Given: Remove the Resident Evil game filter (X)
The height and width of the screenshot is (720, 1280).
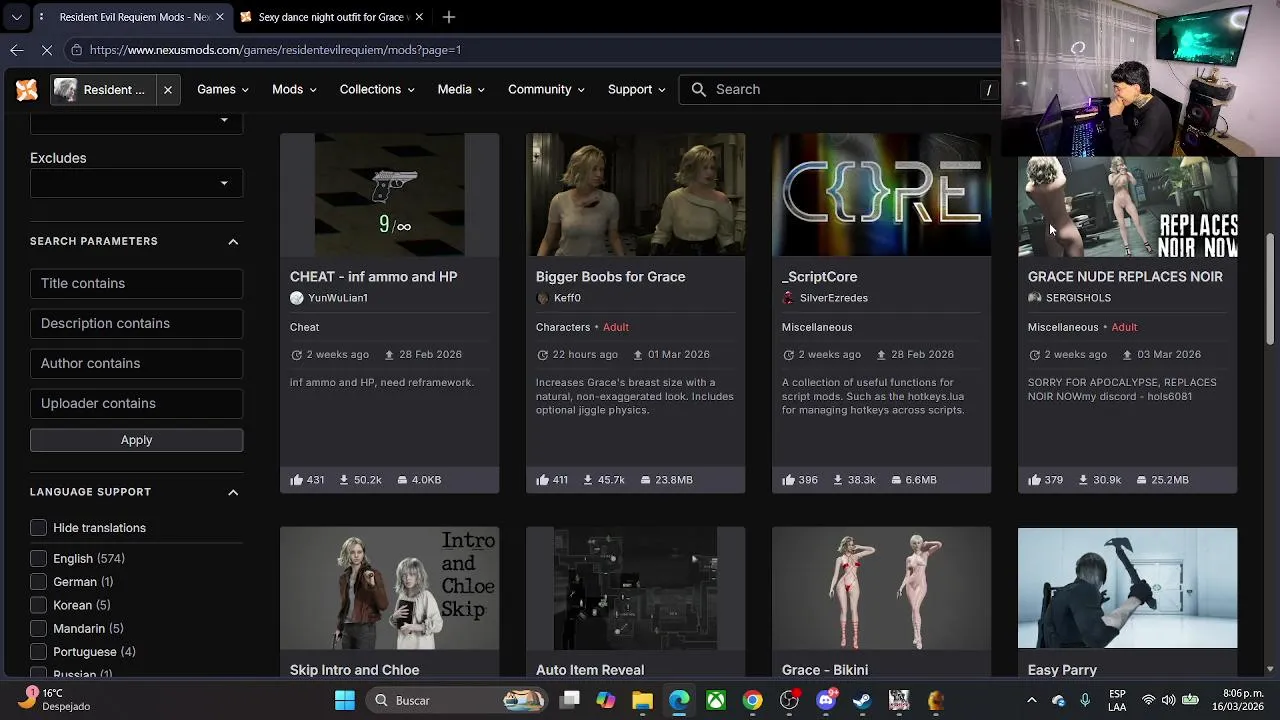Looking at the screenshot, I should point(168,90).
